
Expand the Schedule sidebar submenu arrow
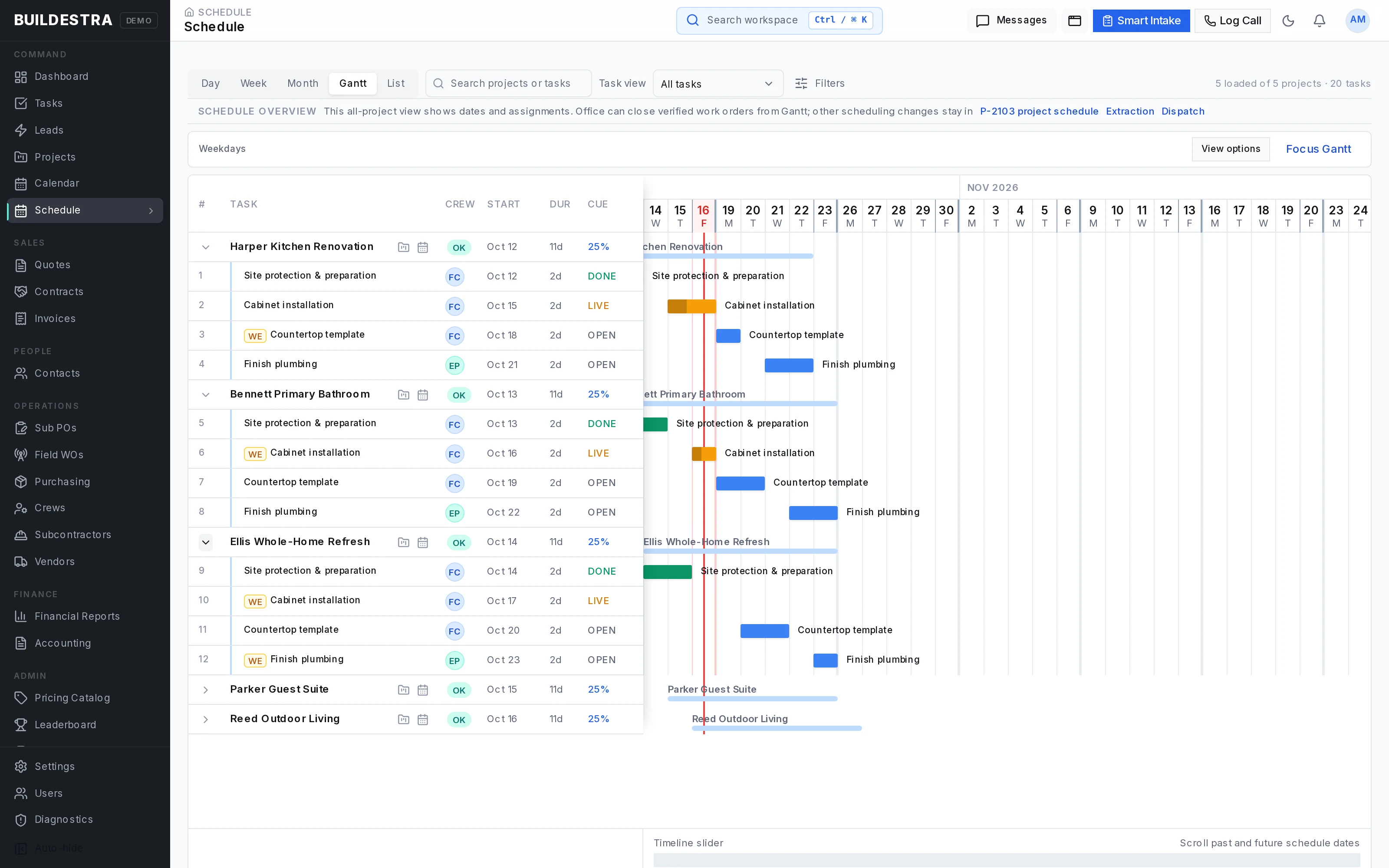coord(151,210)
